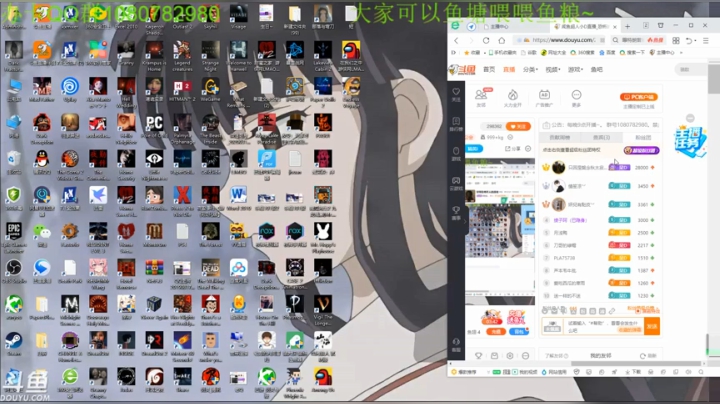The height and width of the screenshot is (404, 720).
Task: Open the undo-close-tab dropdown arrow
Action: pyautogui.click(x=695, y=40)
